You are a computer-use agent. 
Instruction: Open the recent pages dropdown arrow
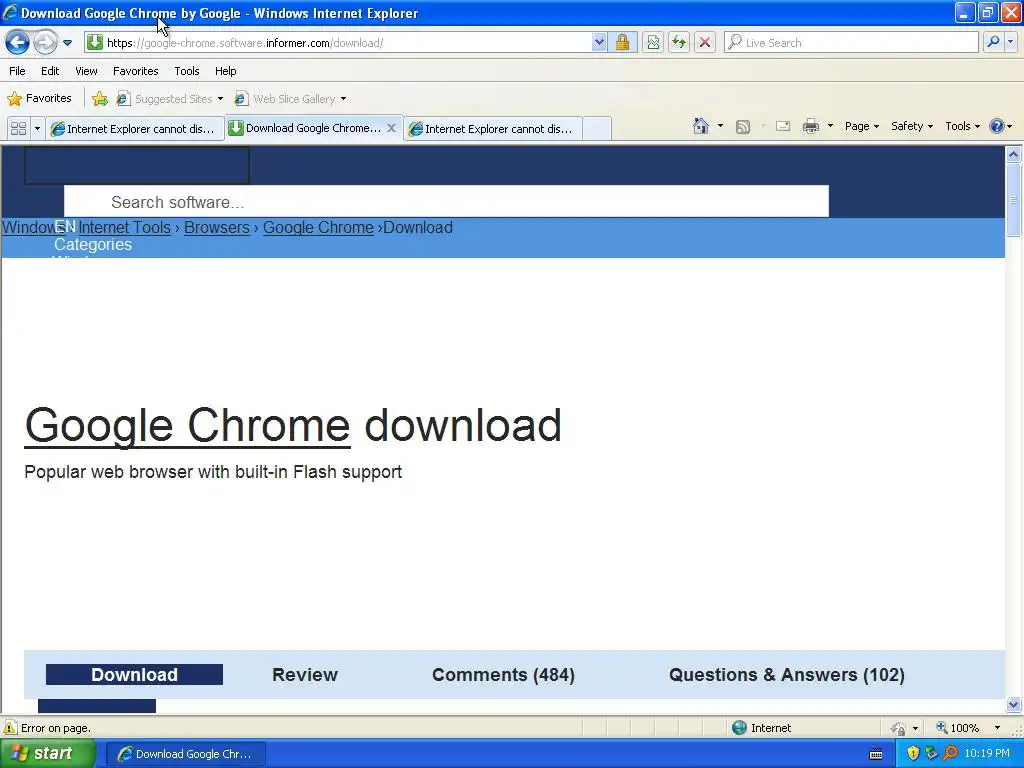67,43
